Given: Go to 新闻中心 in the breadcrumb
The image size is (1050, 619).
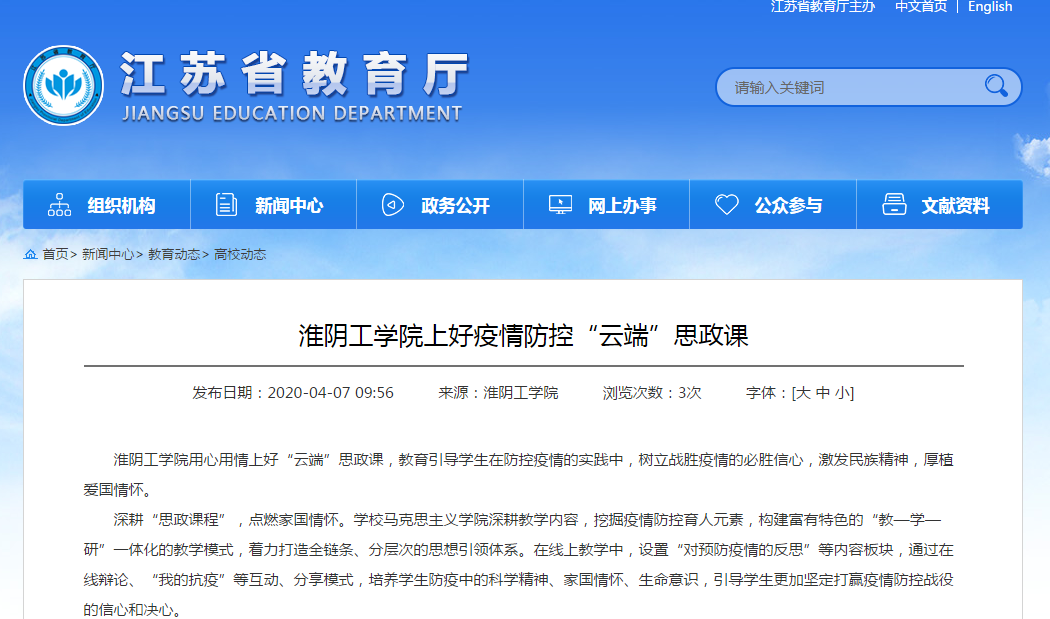Looking at the screenshot, I should point(108,254).
